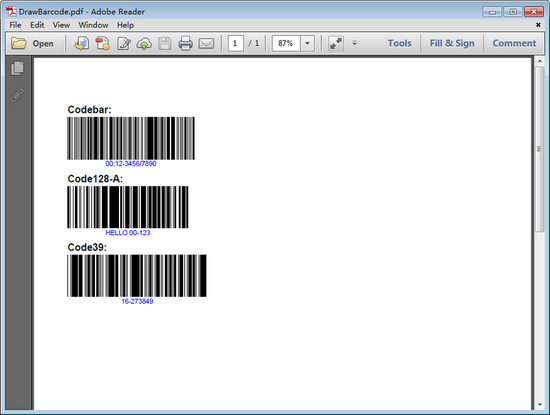Click the cloud upload icon
Image resolution: width=550 pixels, height=415 pixels.
click(x=144, y=43)
